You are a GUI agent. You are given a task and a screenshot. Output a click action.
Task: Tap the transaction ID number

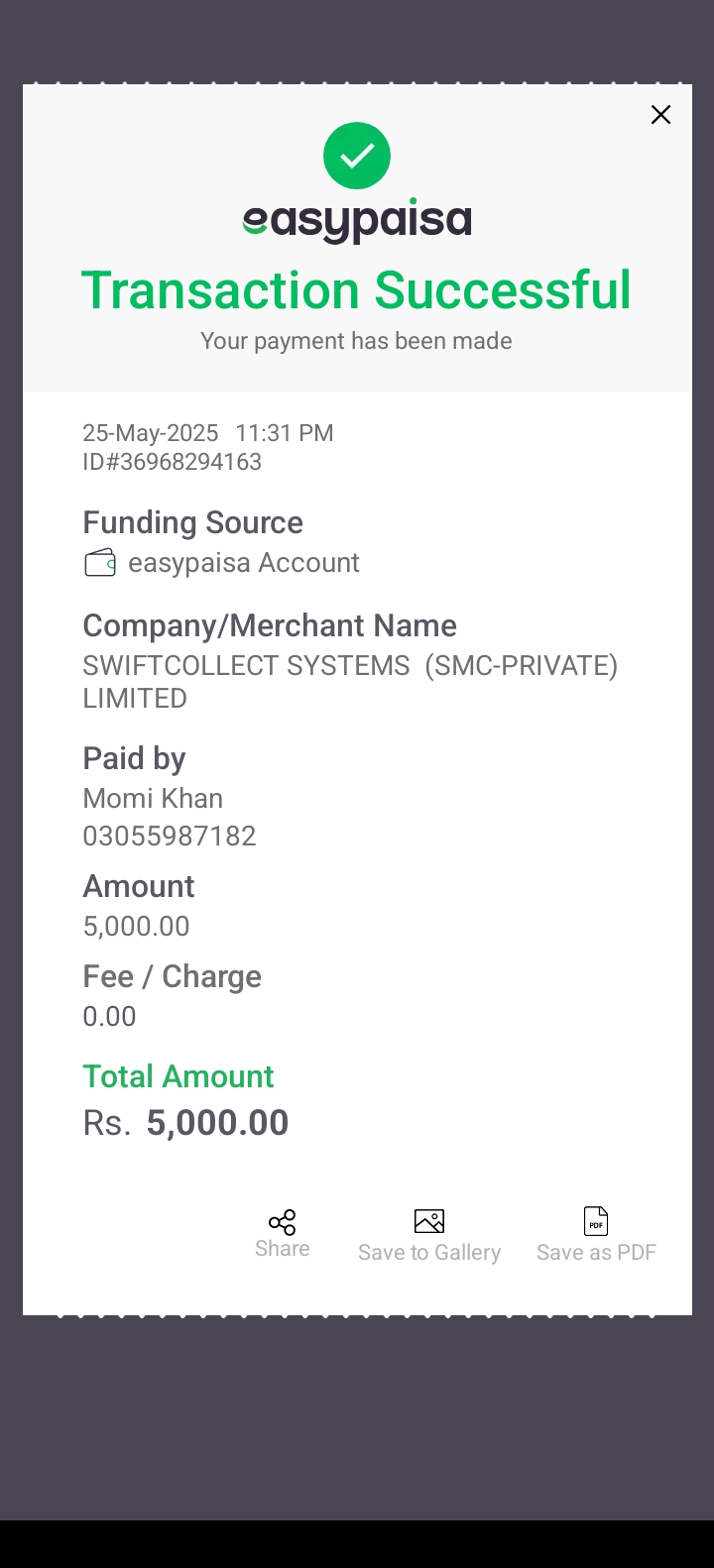pyautogui.click(x=173, y=462)
